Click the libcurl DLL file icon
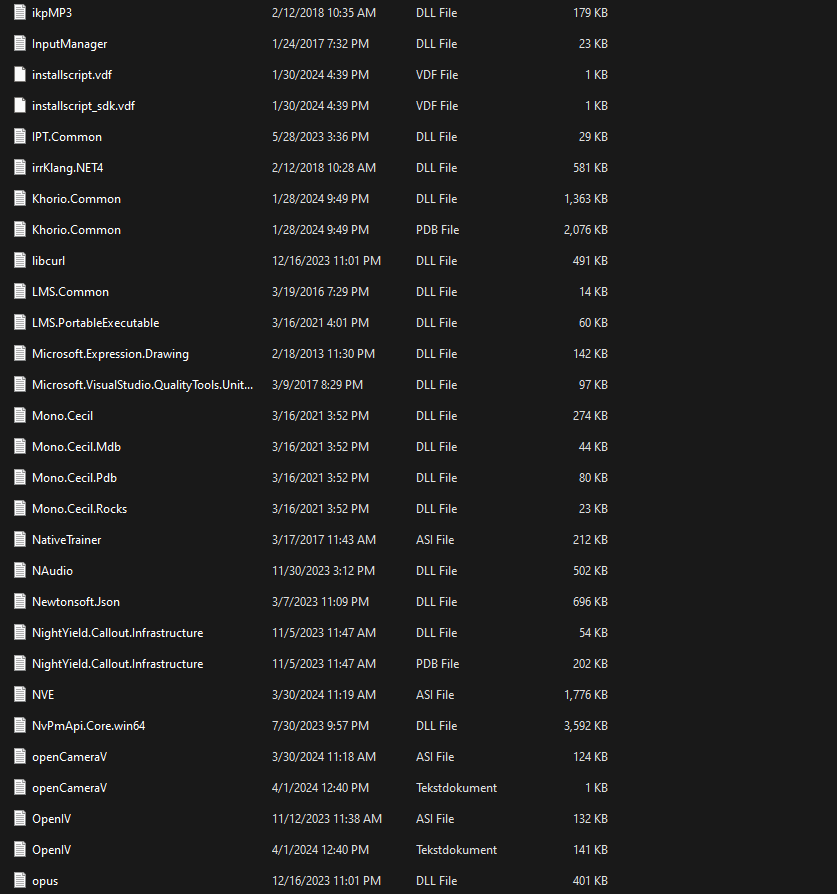 coord(20,261)
